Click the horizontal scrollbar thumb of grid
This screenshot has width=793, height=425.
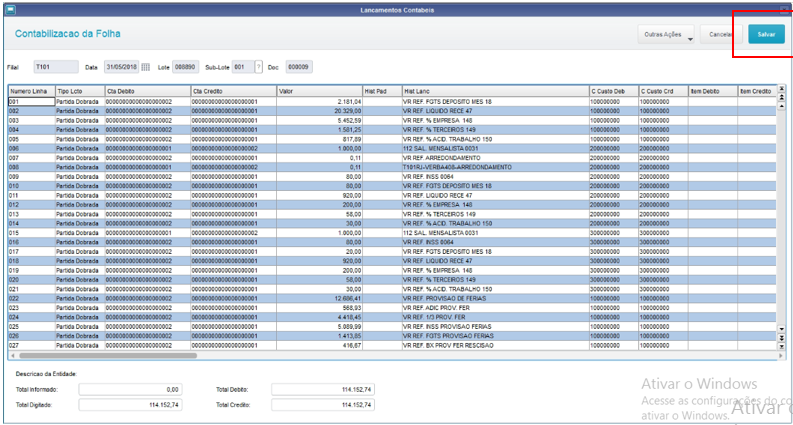pyautogui.click(x=108, y=356)
